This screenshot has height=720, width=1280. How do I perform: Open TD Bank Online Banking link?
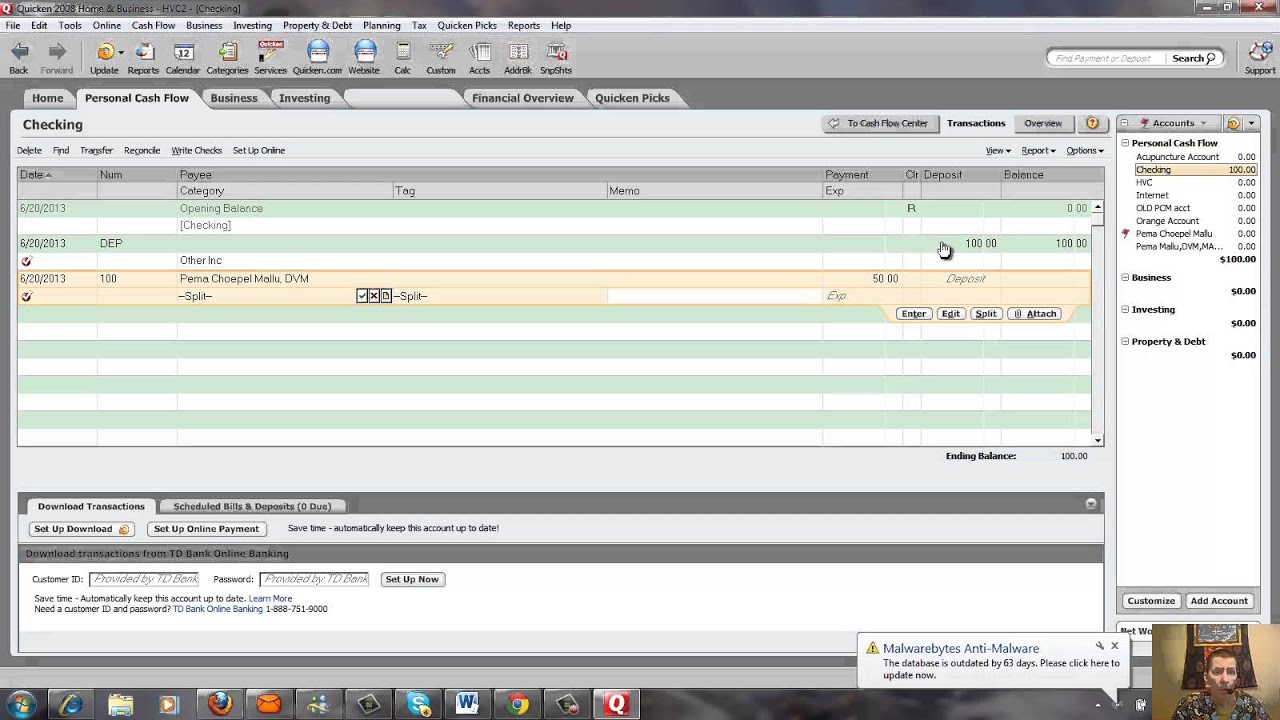218,609
